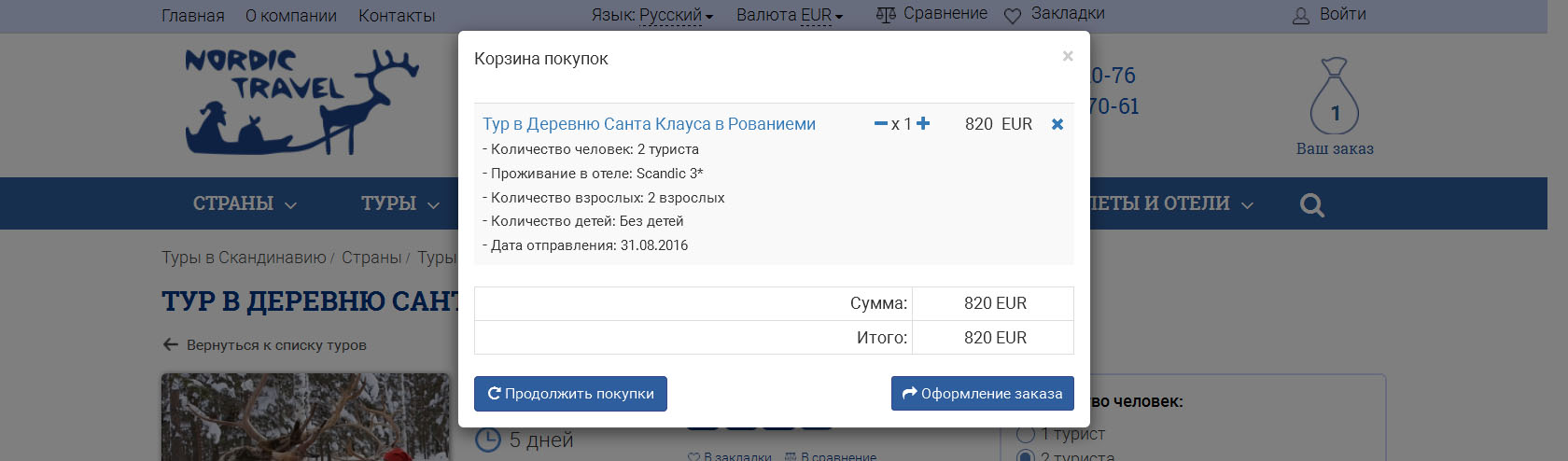Click the back arrow near Вернуться
The height and width of the screenshot is (461, 1568).
(x=171, y=344)
